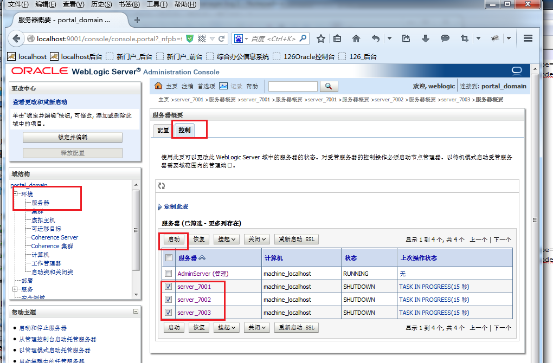Click the 启动和停止服务器 help link
The width and height of the screenshot is (553, 364).
[43, 328]
